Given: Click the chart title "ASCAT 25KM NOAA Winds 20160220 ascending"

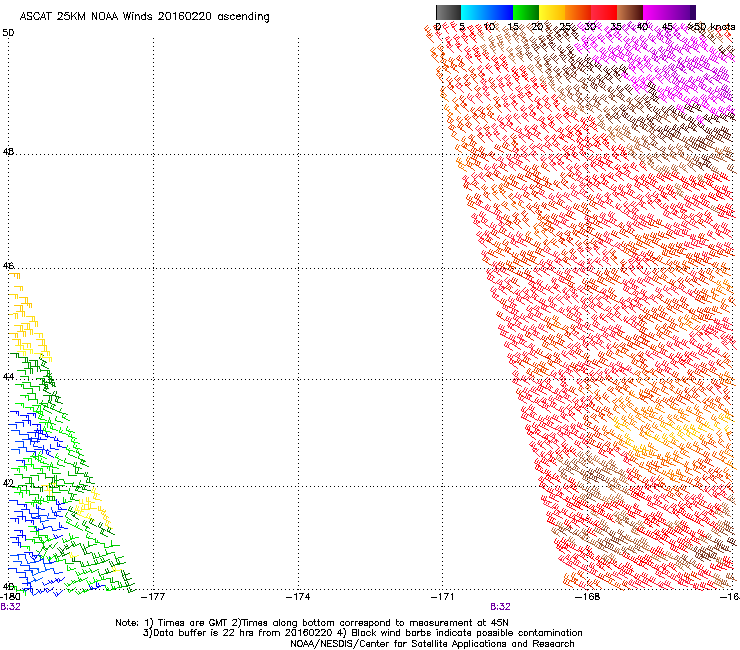Looking at the screenshot, I should click(x=144, y=16).
